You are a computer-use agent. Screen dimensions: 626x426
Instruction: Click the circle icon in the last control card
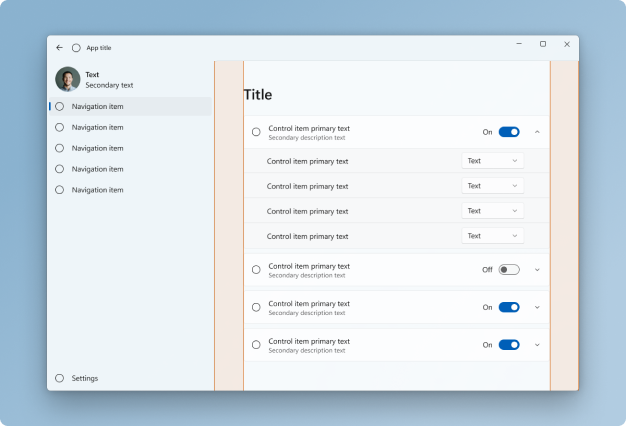pos(256,345)
